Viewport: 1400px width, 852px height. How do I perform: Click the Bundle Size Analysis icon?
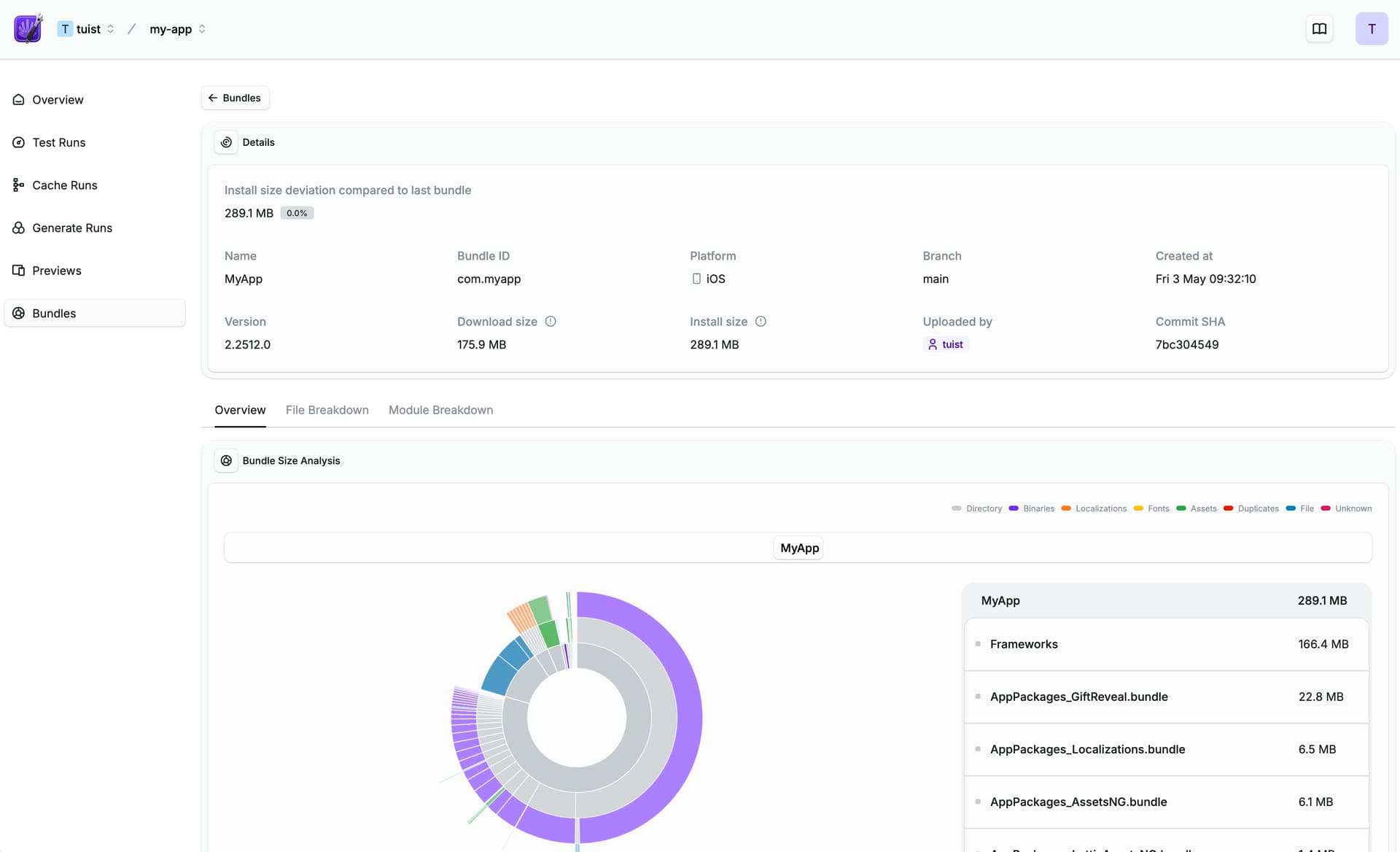(x=226, y=460)
